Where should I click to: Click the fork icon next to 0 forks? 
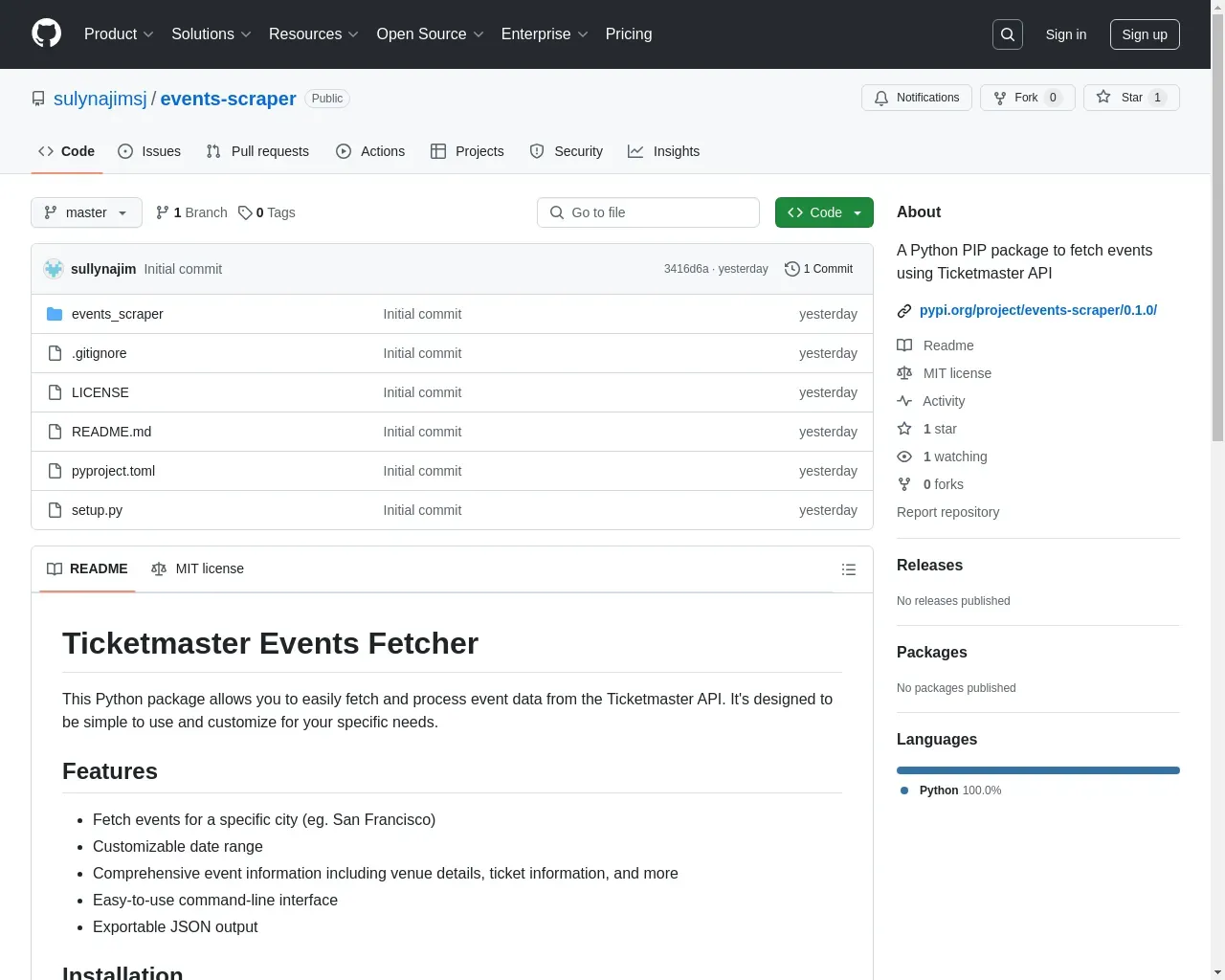click(904, 484)
